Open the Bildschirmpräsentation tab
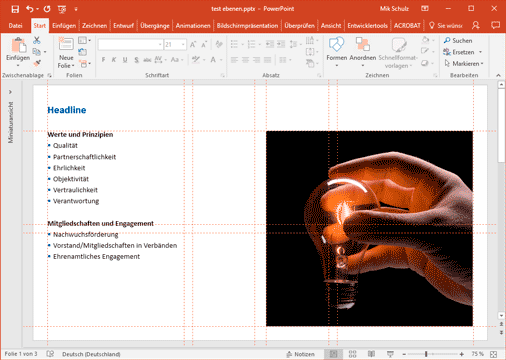Image resolution: width=506 pixels, height=360 pixels. point(247,26)
